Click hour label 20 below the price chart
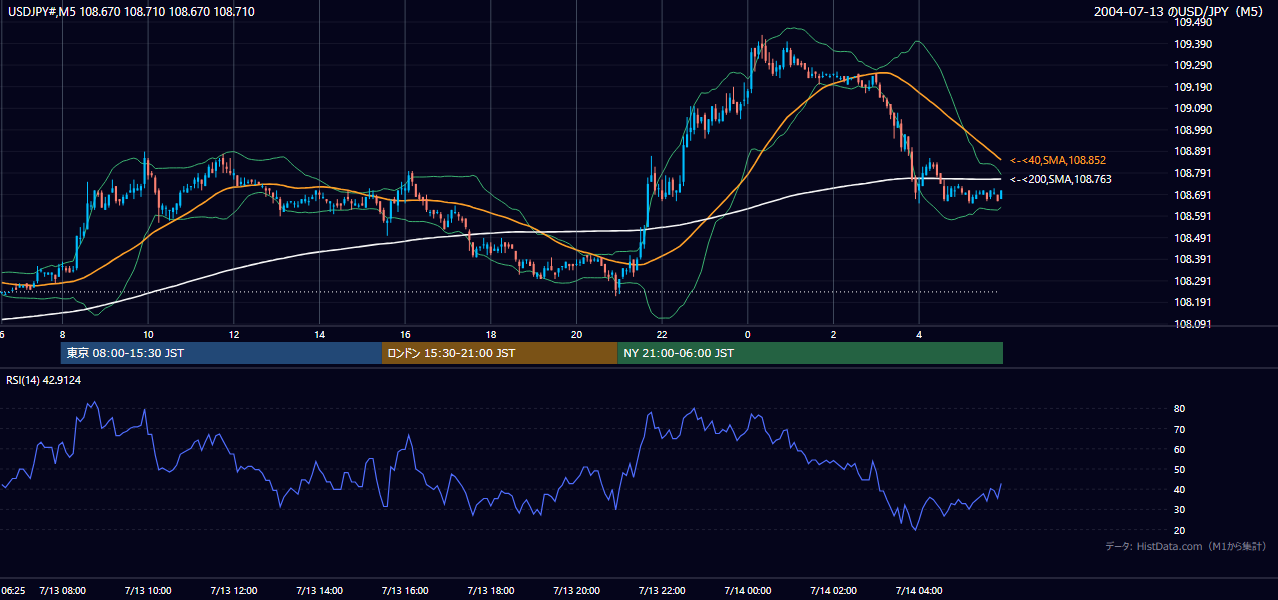The width and height of the screenshot is (1278, 600). pos(577,335)
